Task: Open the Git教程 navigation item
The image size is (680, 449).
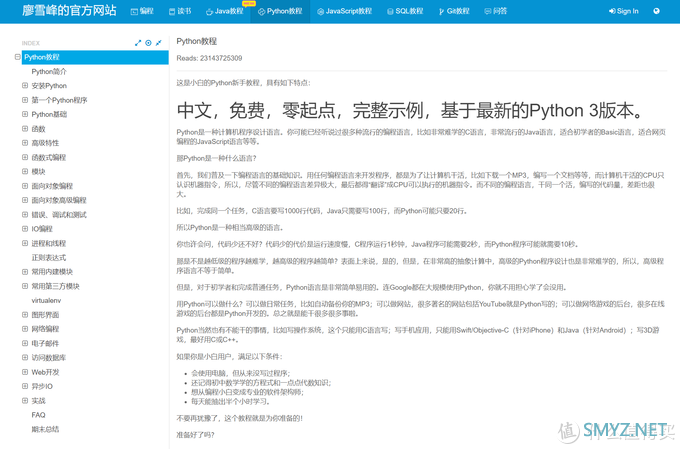Action: pos(454,11)
